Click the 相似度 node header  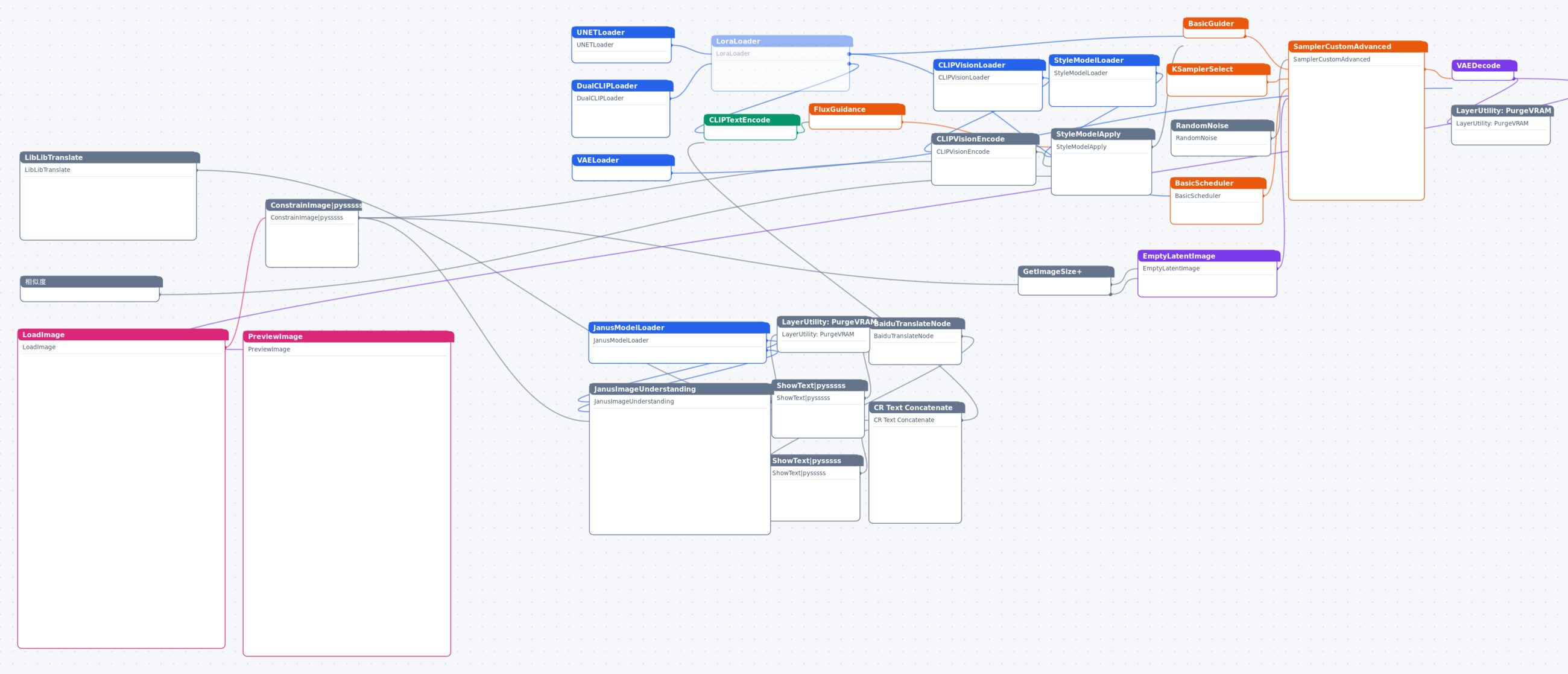(90, 282)
